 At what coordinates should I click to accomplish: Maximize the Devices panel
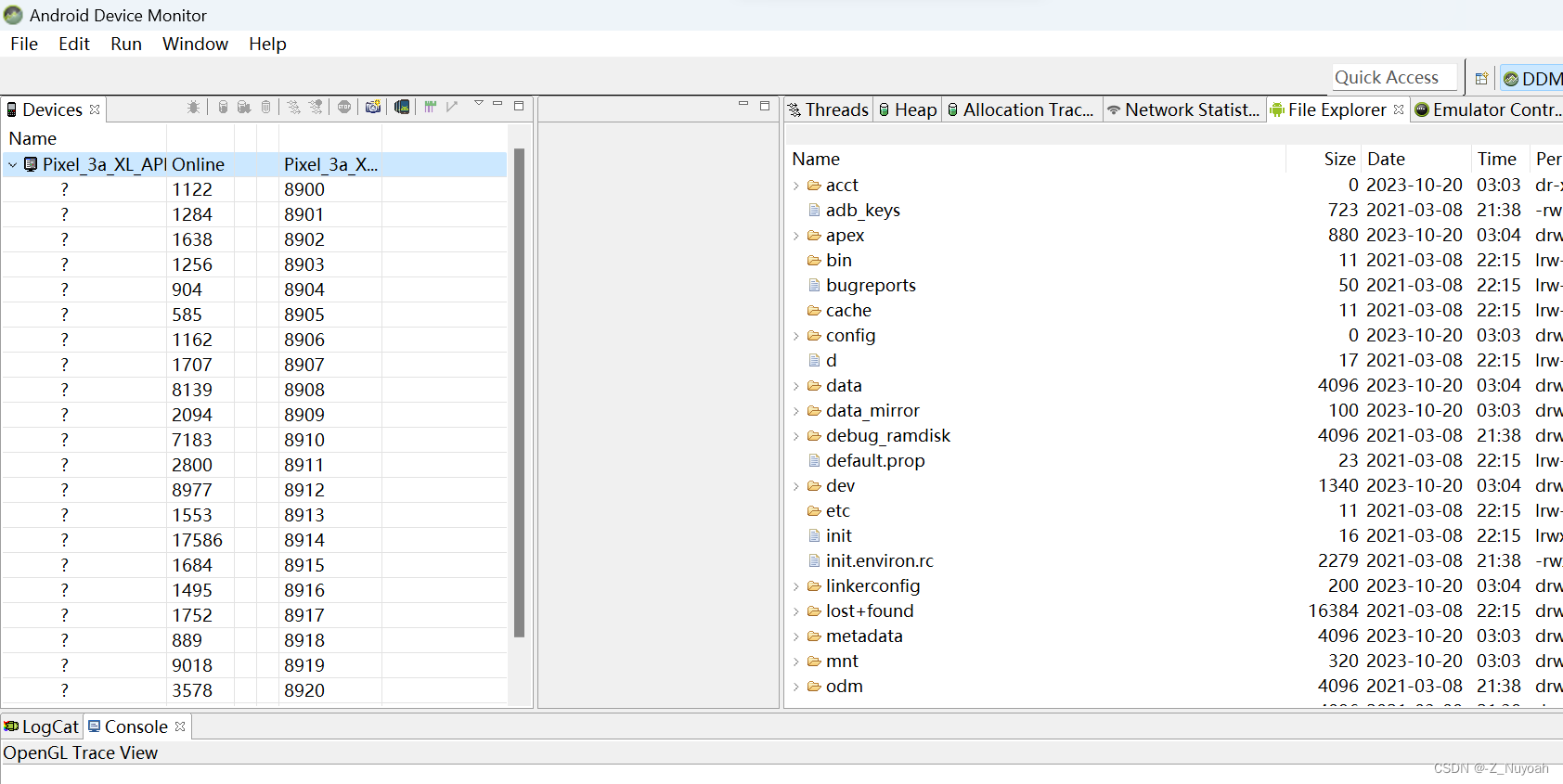[x=519, y=106]
